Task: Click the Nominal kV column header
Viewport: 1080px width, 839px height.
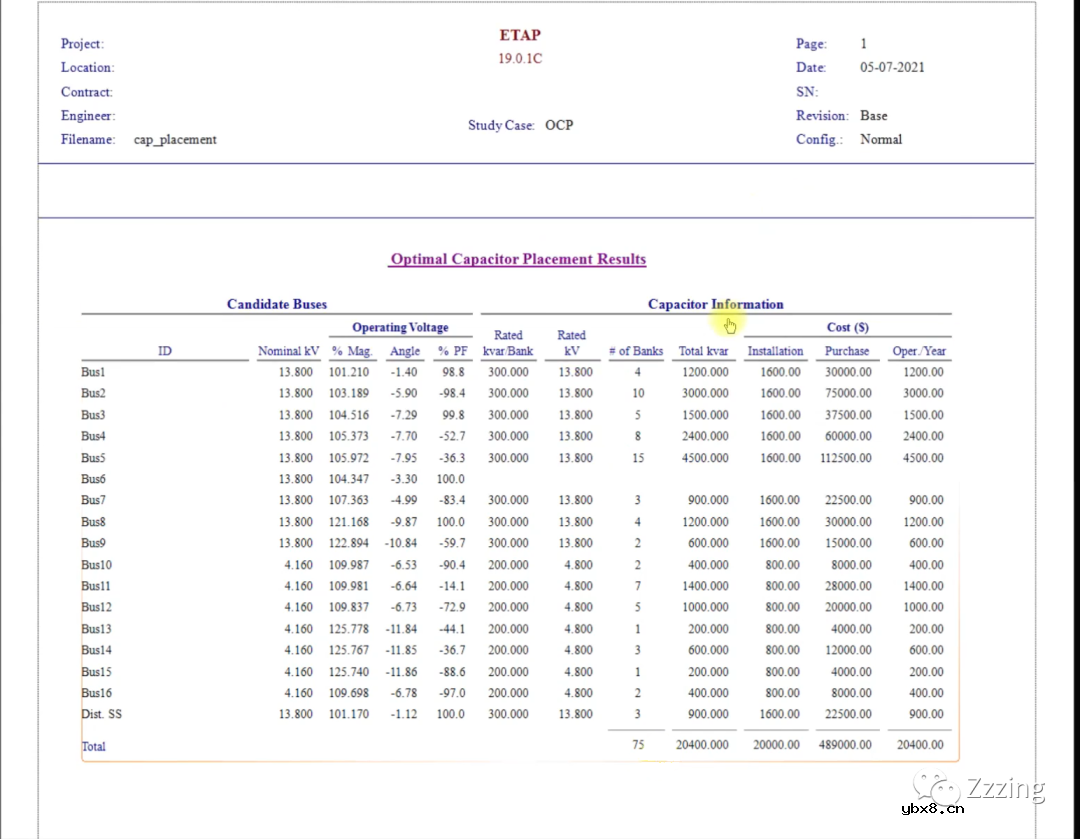Action: pyautogui.click(x=288, y=351)
